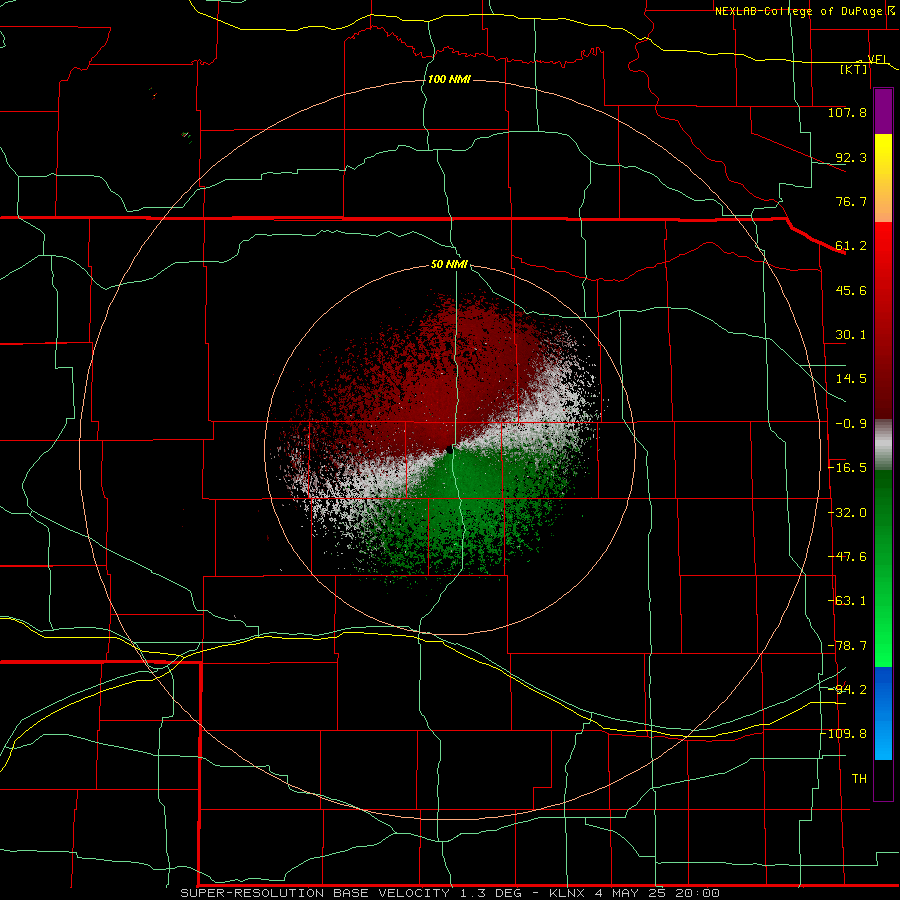Click the TH threshold label

click(x=859, y=779)
